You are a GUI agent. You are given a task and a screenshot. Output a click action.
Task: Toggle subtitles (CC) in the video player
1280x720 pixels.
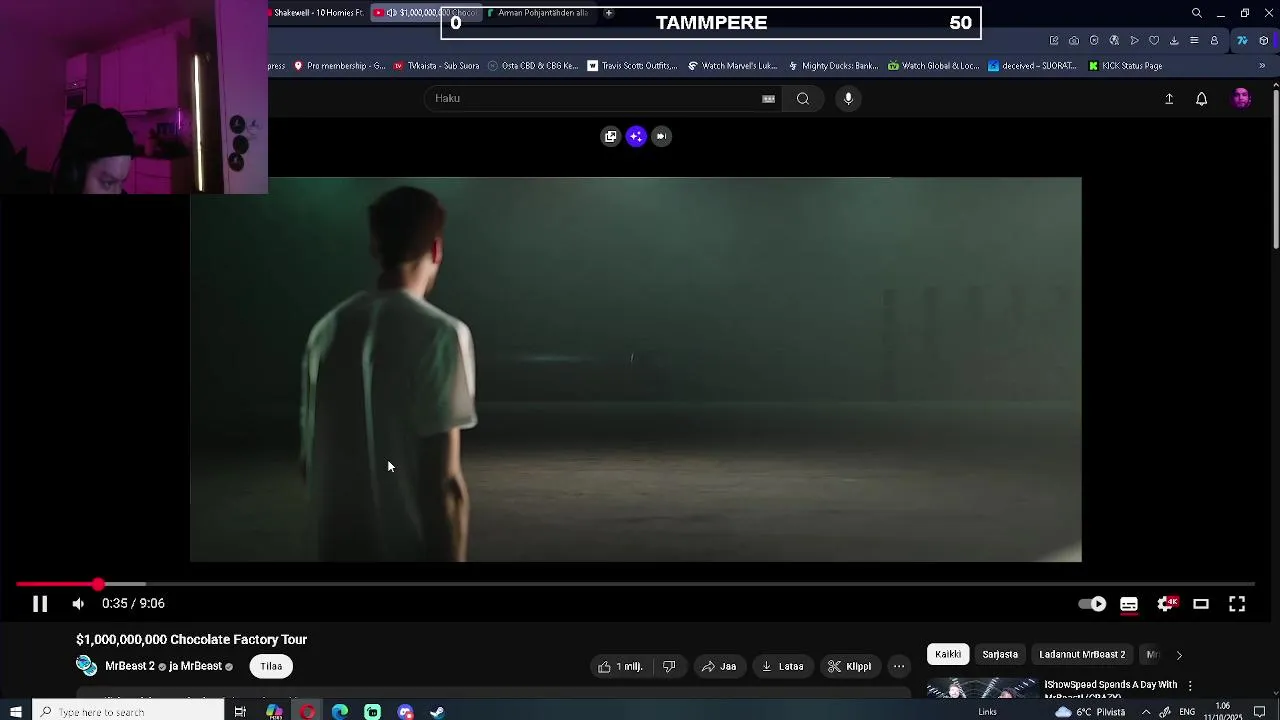point(1129,604)
